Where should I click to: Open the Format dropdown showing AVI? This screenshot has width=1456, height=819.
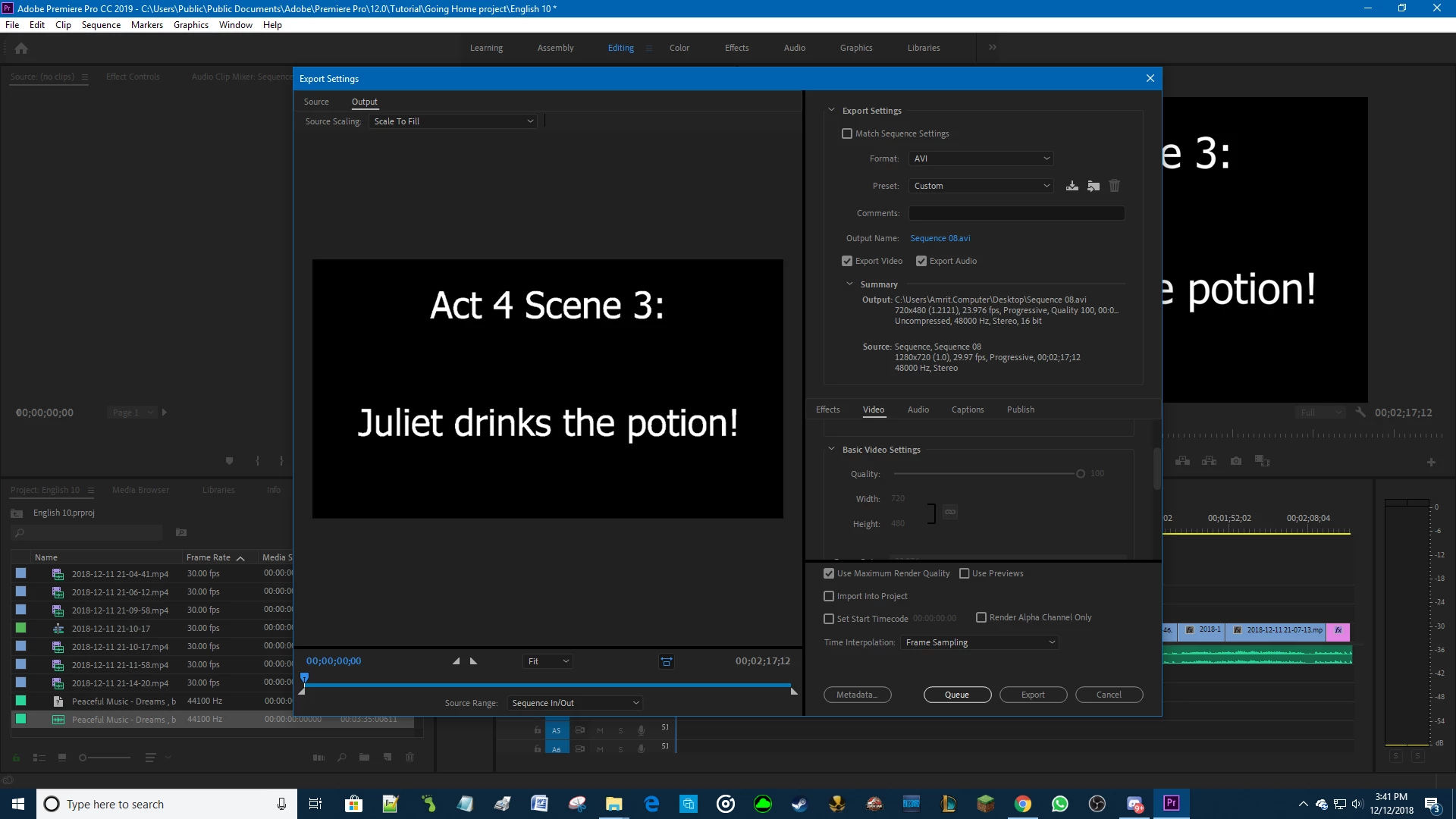[981, 158]
